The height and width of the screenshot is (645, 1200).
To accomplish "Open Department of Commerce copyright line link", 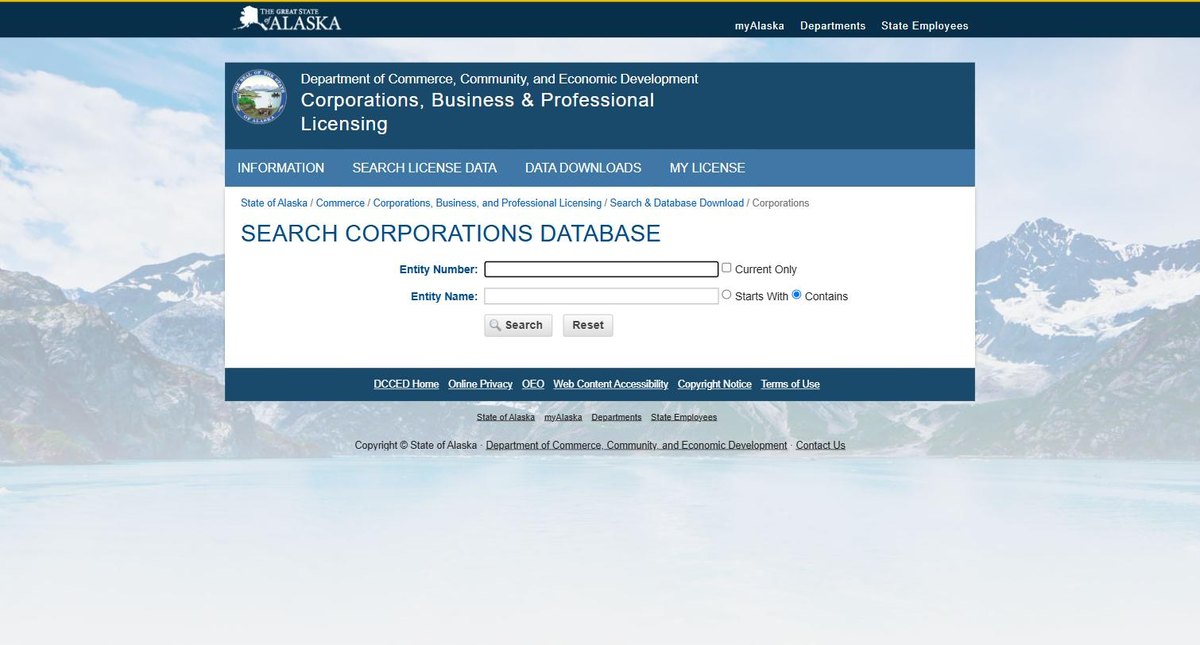I will point(636,445).
